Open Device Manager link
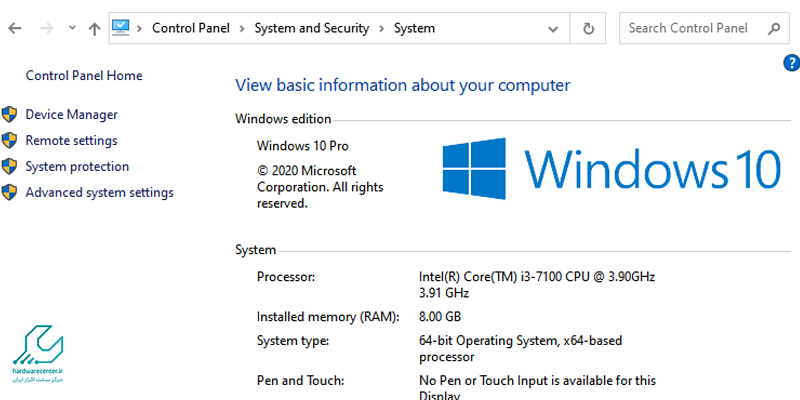 point(71,115)
